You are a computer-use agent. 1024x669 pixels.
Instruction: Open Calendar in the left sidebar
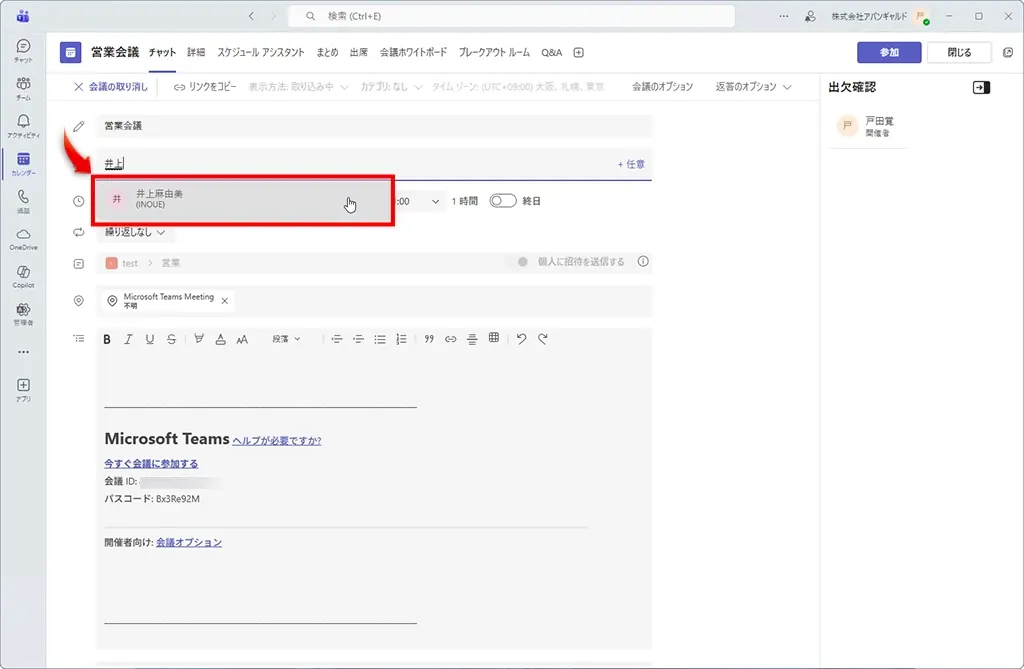(23, 163)
